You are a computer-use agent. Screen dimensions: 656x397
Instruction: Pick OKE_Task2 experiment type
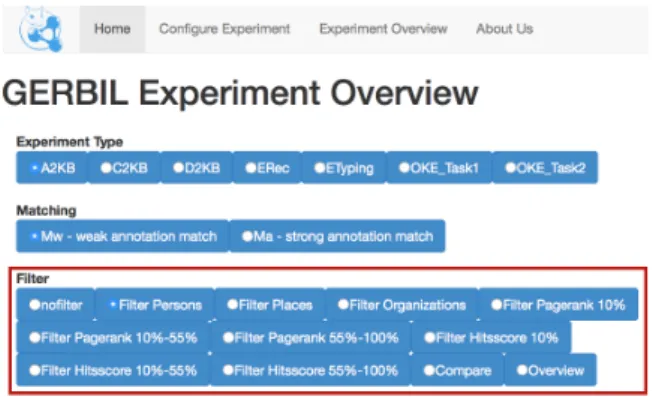(545, 168)
